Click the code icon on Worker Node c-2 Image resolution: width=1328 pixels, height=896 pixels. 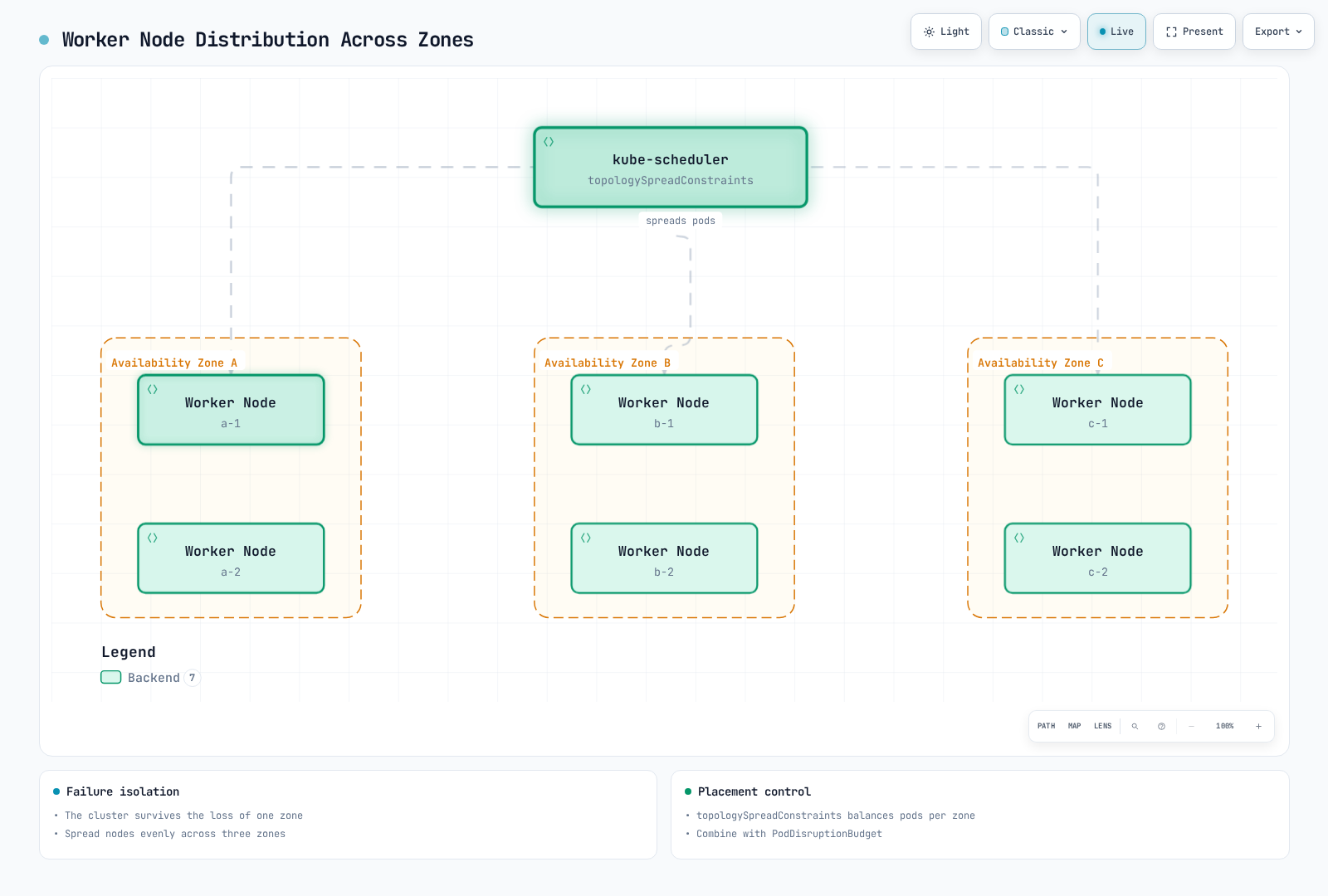1019,538
